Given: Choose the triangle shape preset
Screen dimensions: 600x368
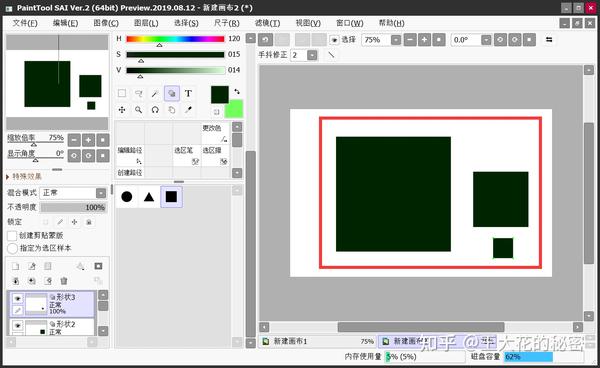Looking at the screenshot, I should (149, 197).
